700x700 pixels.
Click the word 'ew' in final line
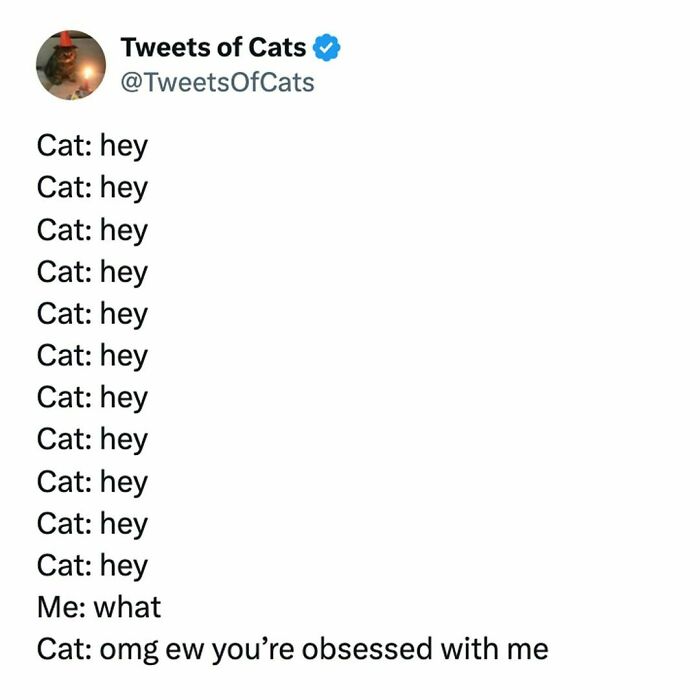pos(185,651)
